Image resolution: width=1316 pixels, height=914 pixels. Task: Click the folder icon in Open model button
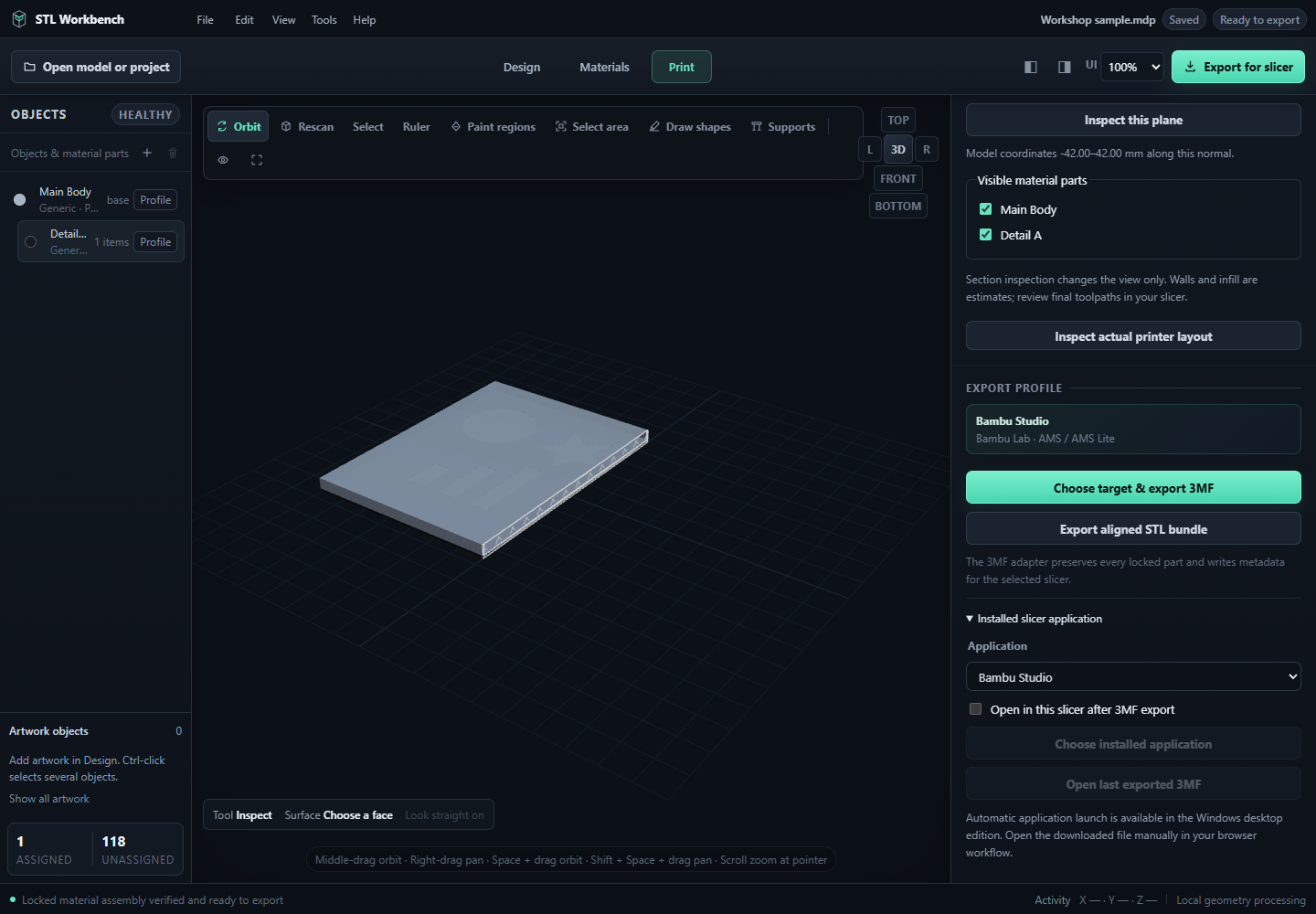coord(30,67)
